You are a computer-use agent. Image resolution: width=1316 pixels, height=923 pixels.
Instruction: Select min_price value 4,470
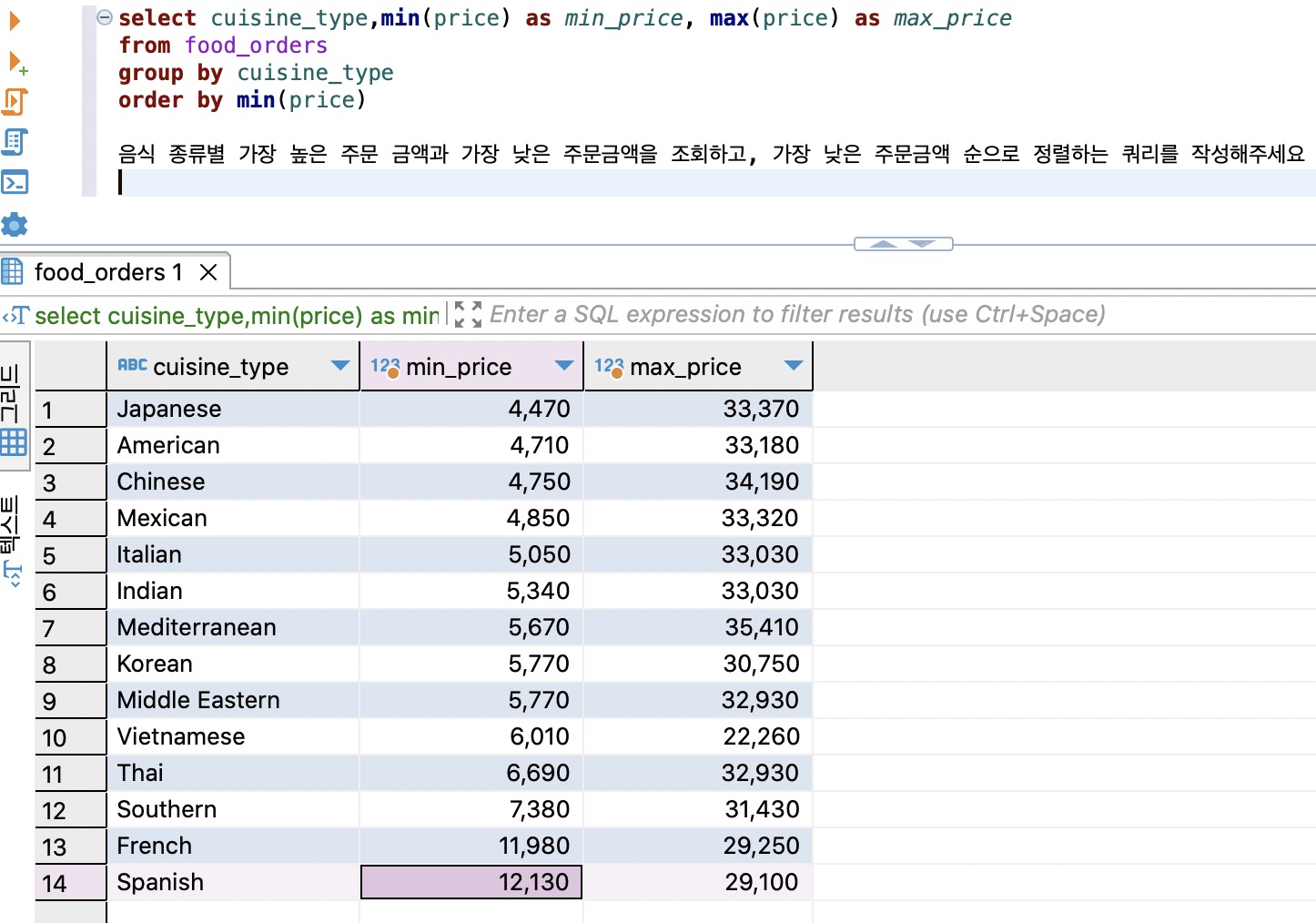pyautogui.click(x=471, y=409)
